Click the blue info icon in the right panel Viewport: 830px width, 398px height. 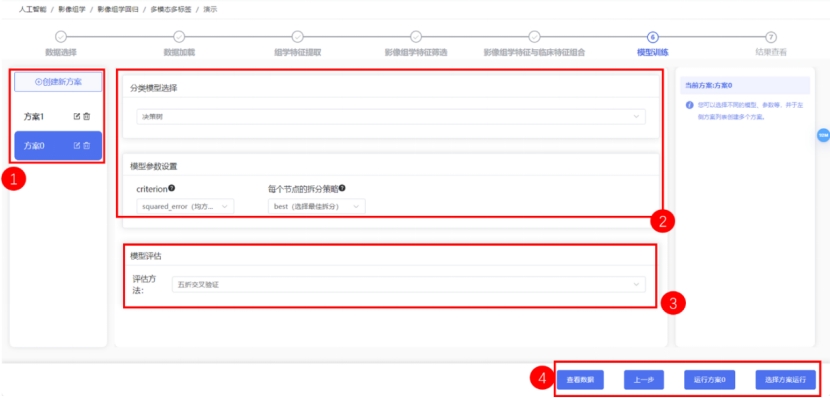(x=689, y=105)
